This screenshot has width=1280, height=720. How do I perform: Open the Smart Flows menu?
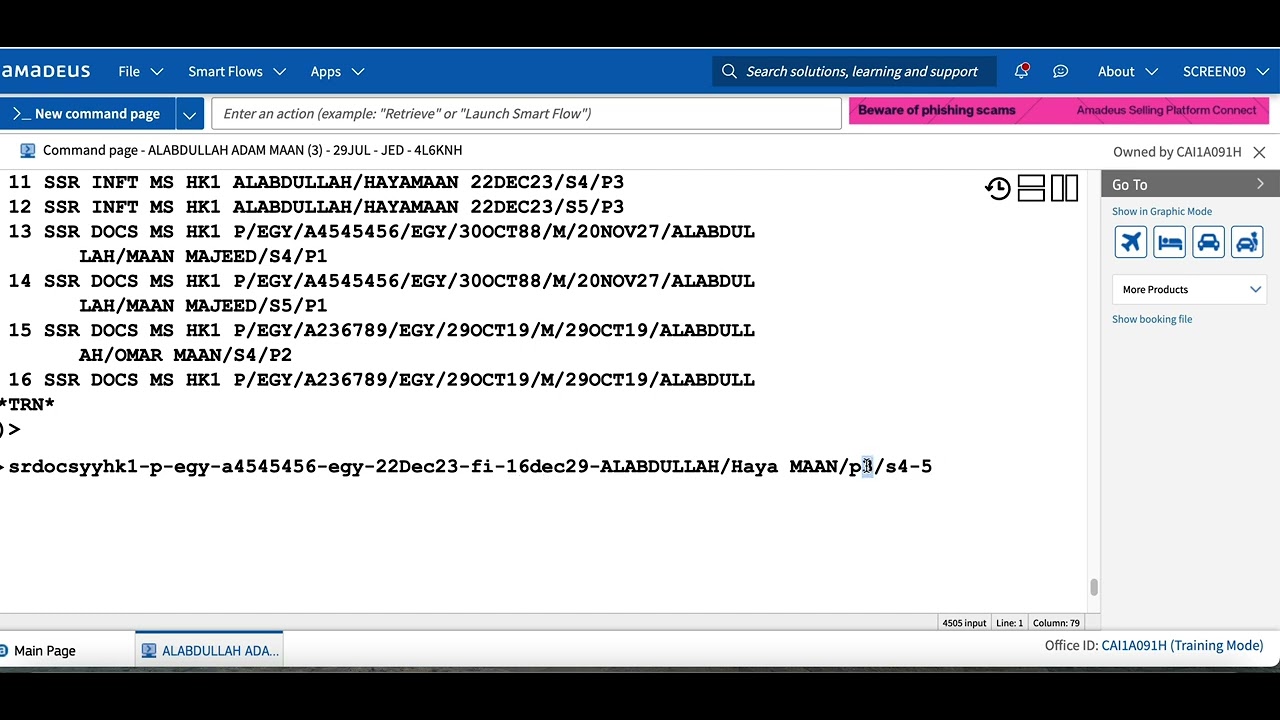pos(237,71)
